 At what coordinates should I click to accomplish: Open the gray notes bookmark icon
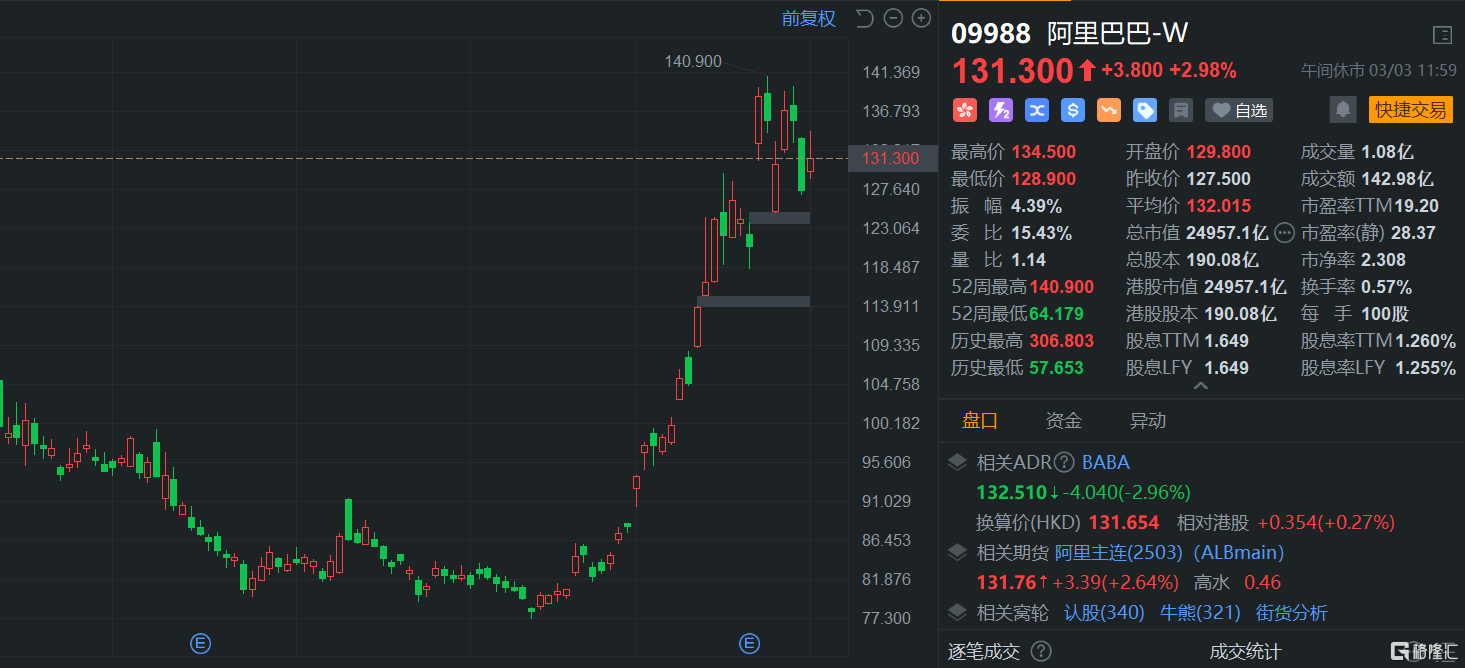1180,110
